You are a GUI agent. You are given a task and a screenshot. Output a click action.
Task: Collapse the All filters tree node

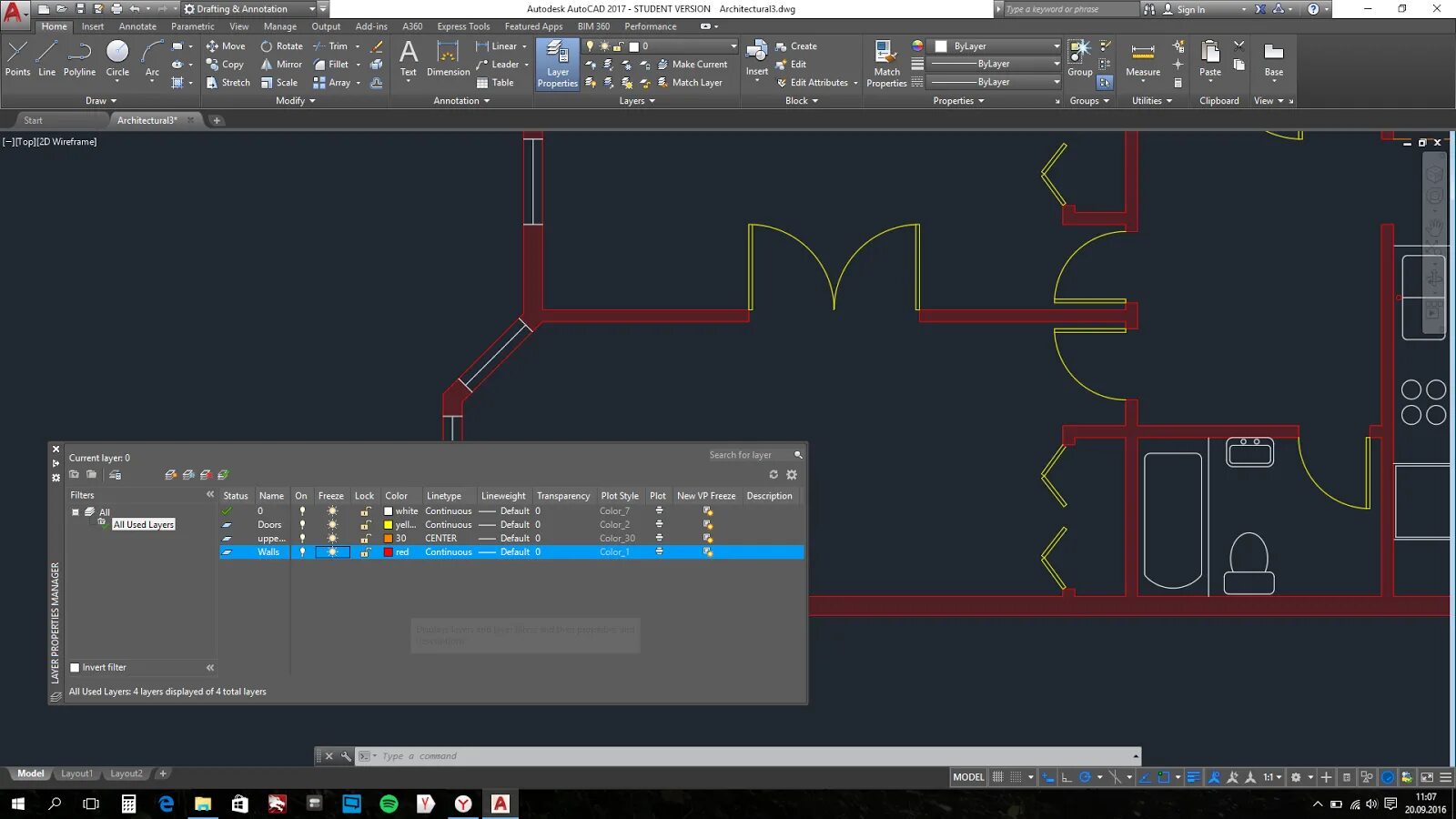(x=76, y=512)
